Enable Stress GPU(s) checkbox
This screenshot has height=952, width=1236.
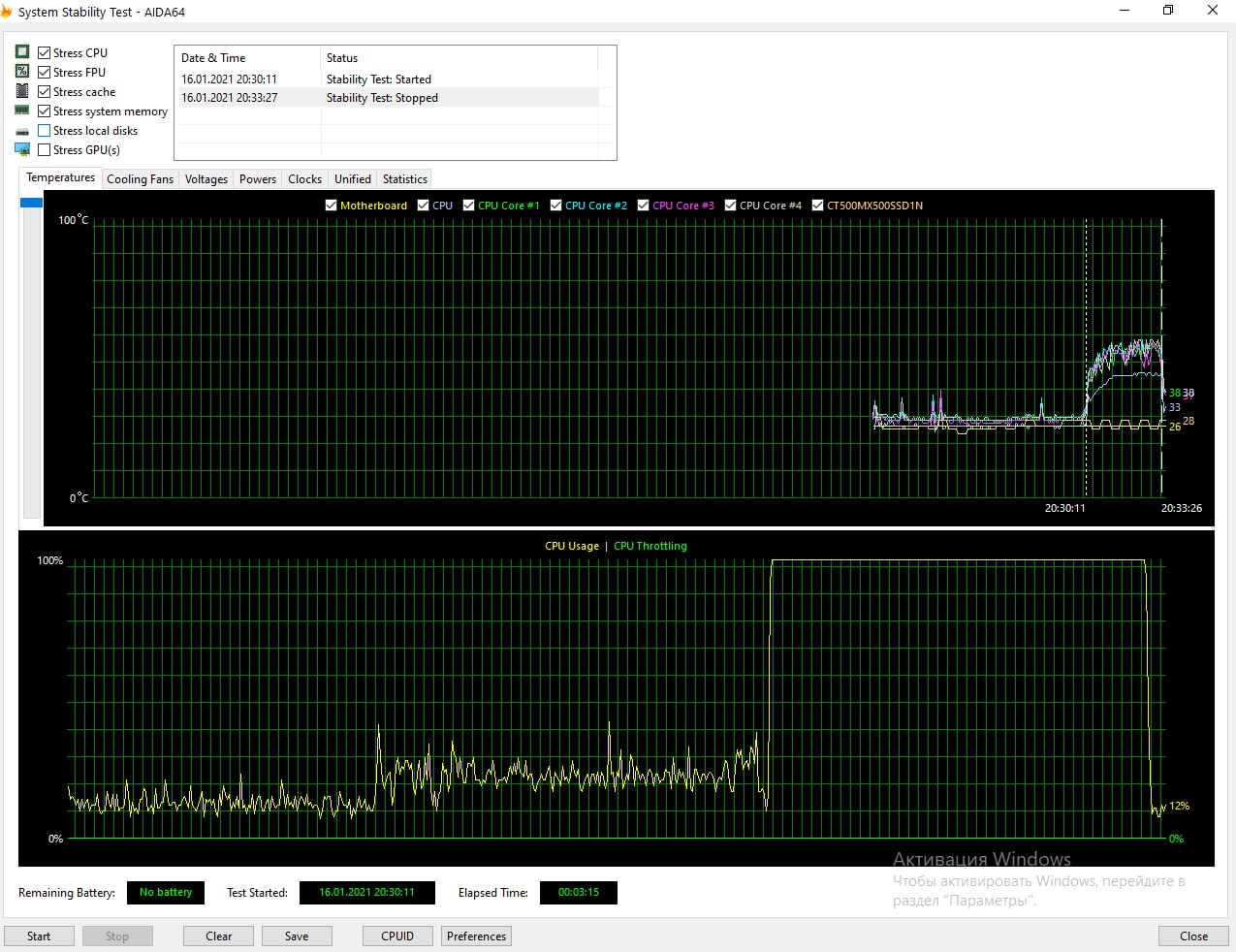[44, 149]
